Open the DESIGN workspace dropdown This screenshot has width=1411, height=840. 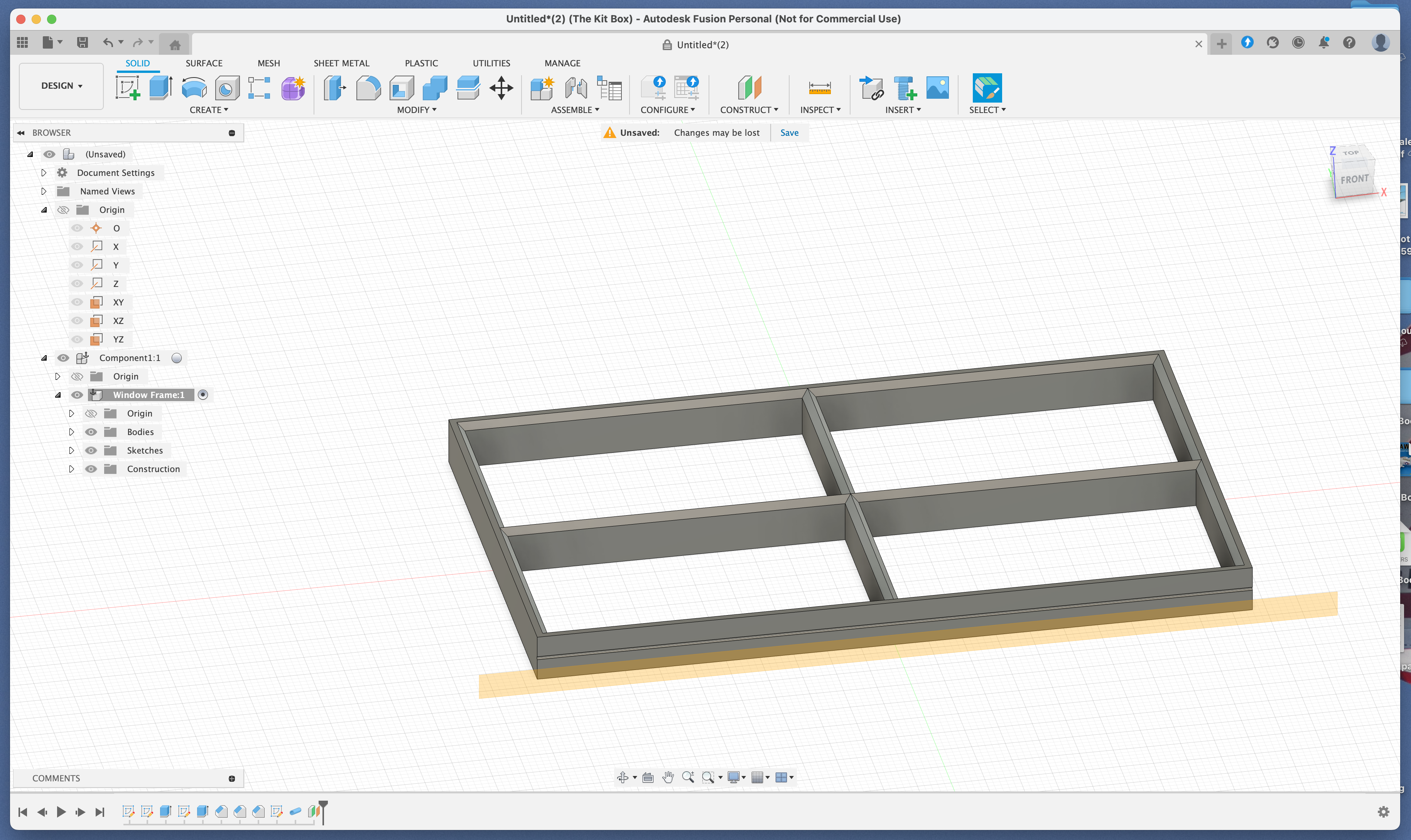tap(61, 86)
